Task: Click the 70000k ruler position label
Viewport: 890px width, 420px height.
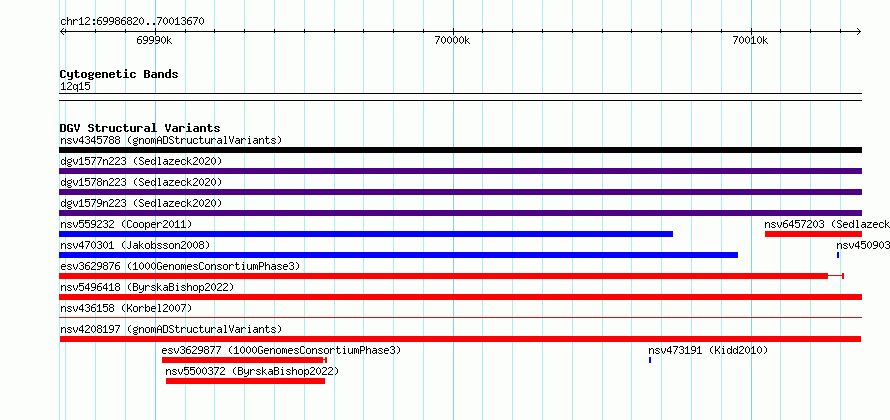Action: [452, 41]
